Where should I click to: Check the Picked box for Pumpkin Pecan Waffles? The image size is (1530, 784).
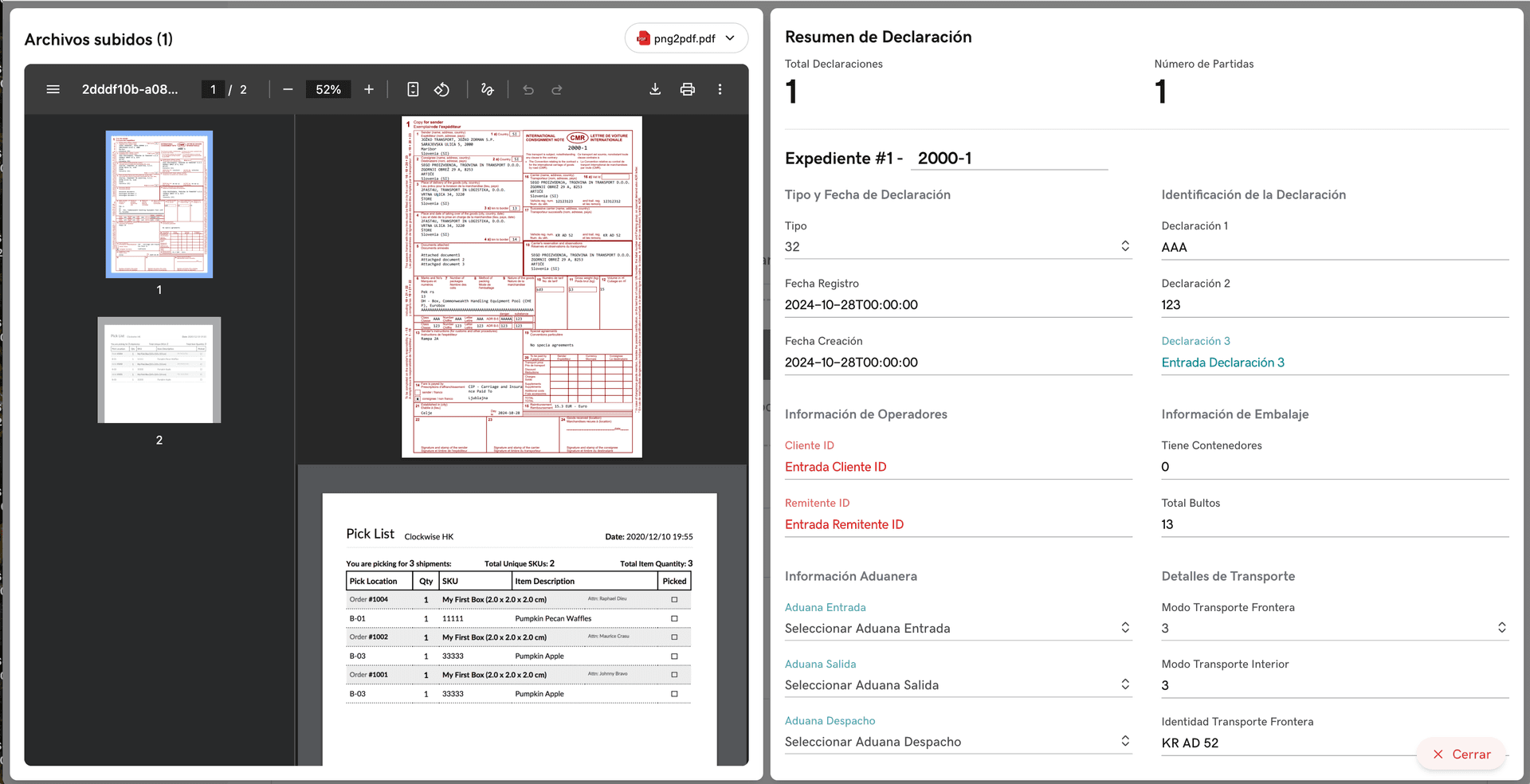click(x=674, y=618)
